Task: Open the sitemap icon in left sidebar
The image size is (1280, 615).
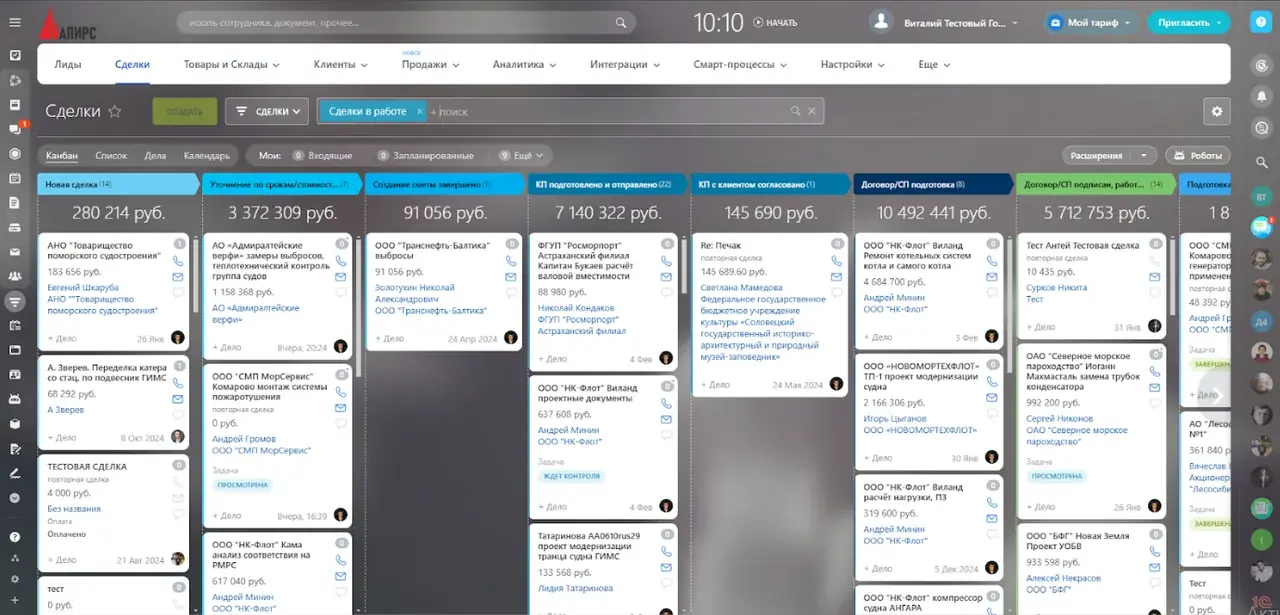Action: click(15, 559)
